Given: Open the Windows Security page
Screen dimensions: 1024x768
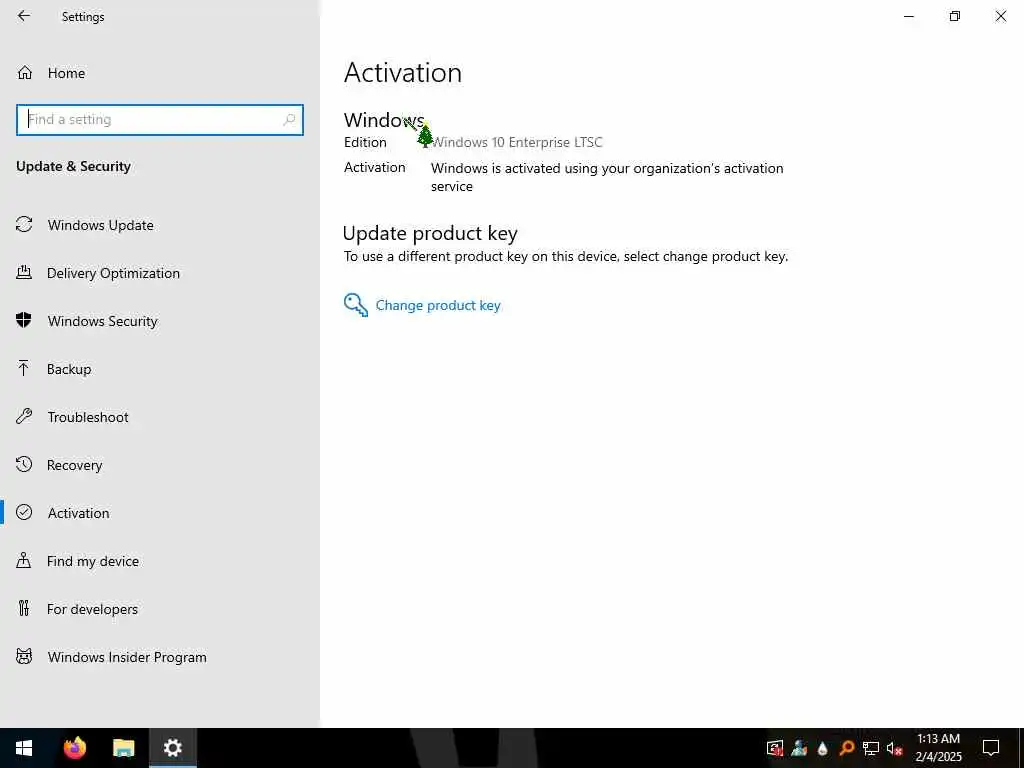Looking at the screenshot, I should click(160, 321).
